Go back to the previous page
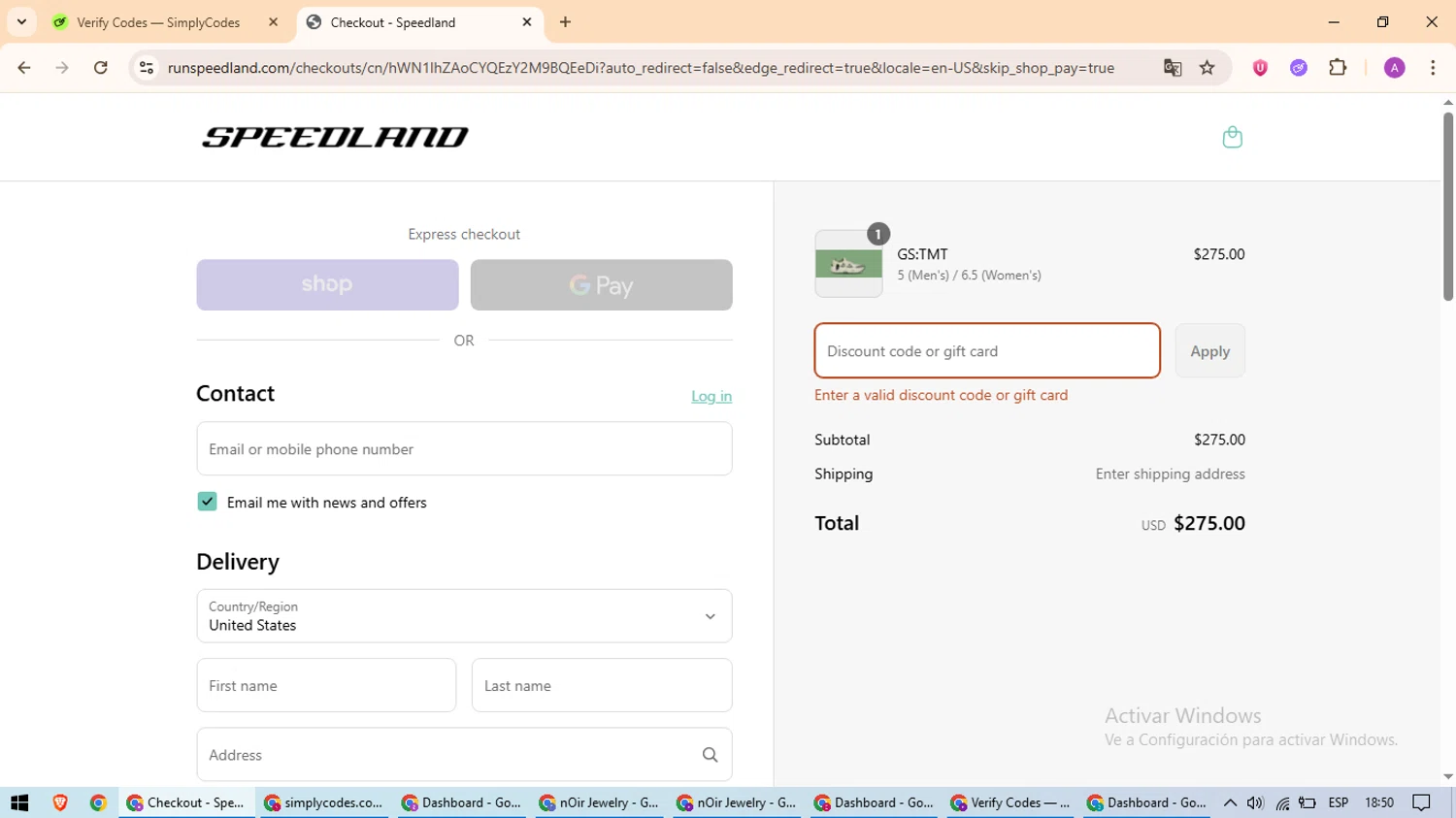Viewport: 1456px width, 818px height. (x=24, y=68)
